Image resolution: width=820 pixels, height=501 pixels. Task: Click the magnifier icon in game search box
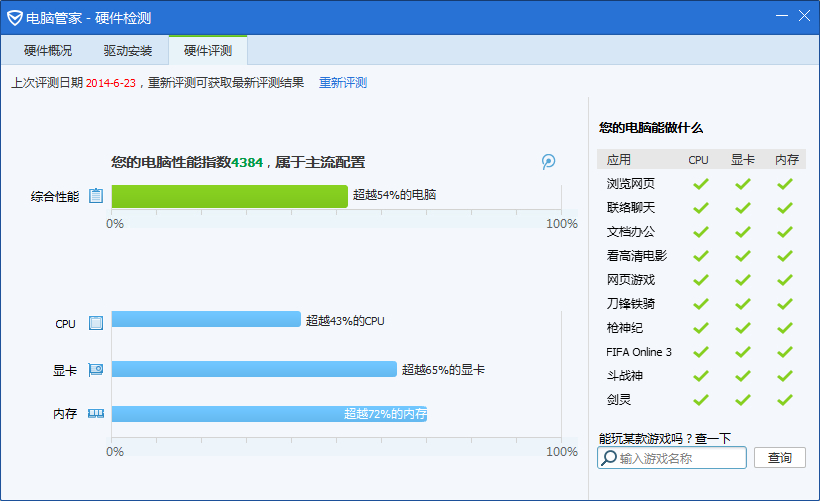coord(608,458)
